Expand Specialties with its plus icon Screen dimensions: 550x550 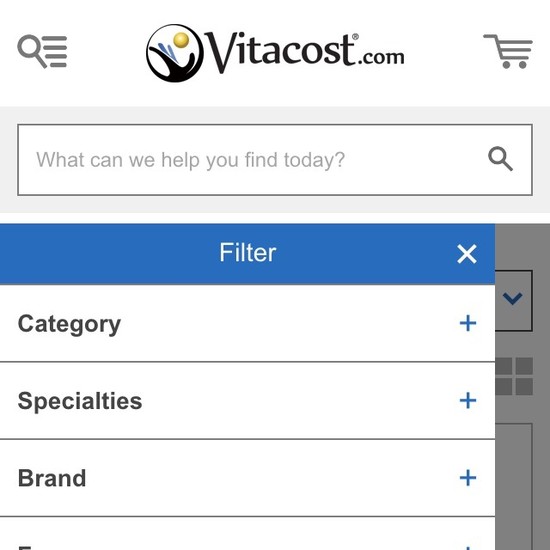(468, 400)
